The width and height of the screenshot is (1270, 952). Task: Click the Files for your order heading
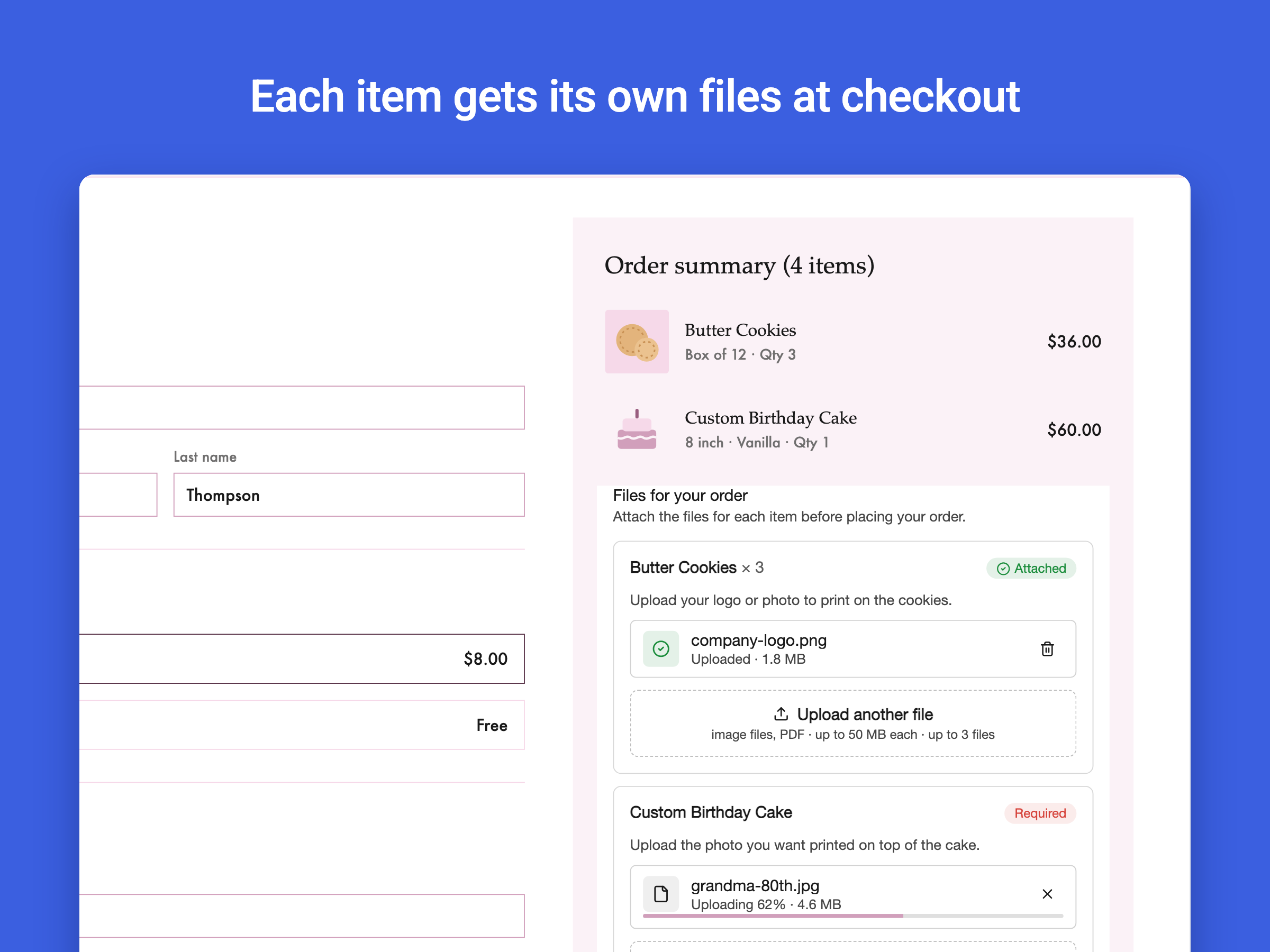680,495
